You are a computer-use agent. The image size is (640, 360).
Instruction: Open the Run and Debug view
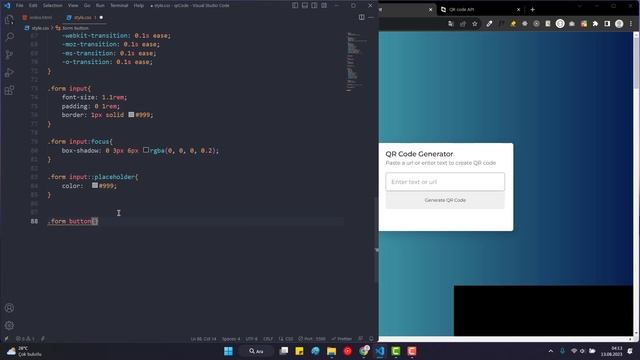9,73
